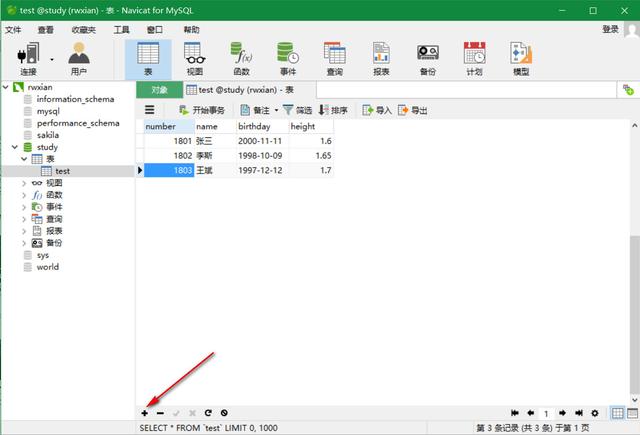Open the Help (帮助) menu
The height and width of the screenshot is (435, 640).
pos(191,30)
